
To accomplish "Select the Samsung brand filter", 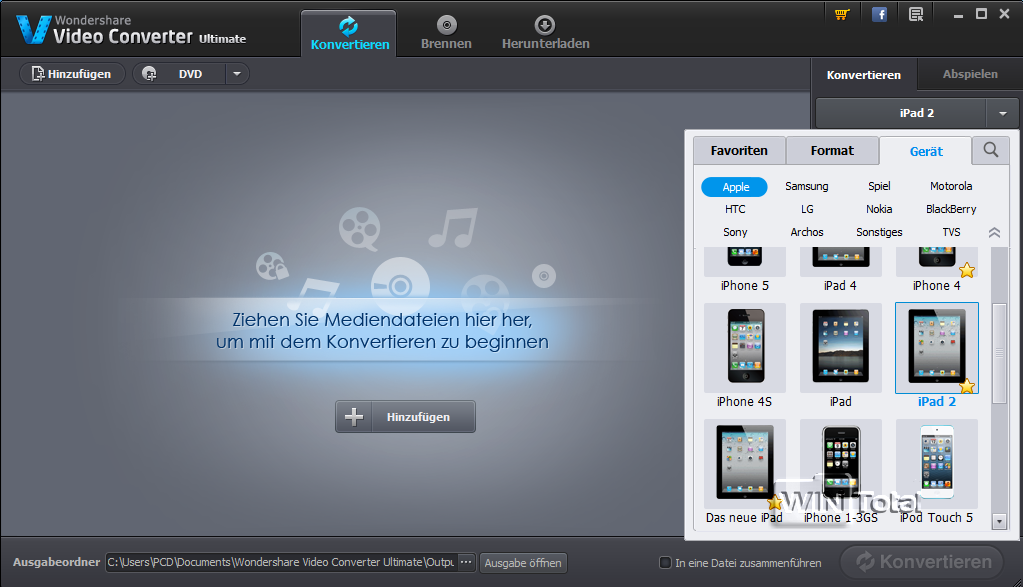I will pos(806,186).
